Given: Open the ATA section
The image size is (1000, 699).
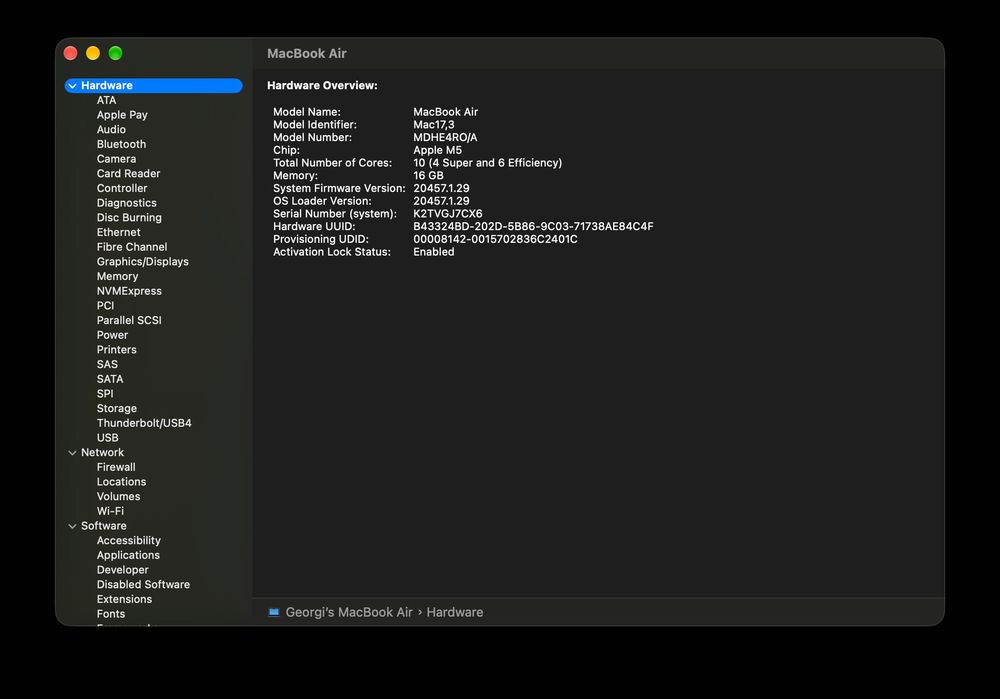Looking at the screenshot, I should [x=107, y=100].
